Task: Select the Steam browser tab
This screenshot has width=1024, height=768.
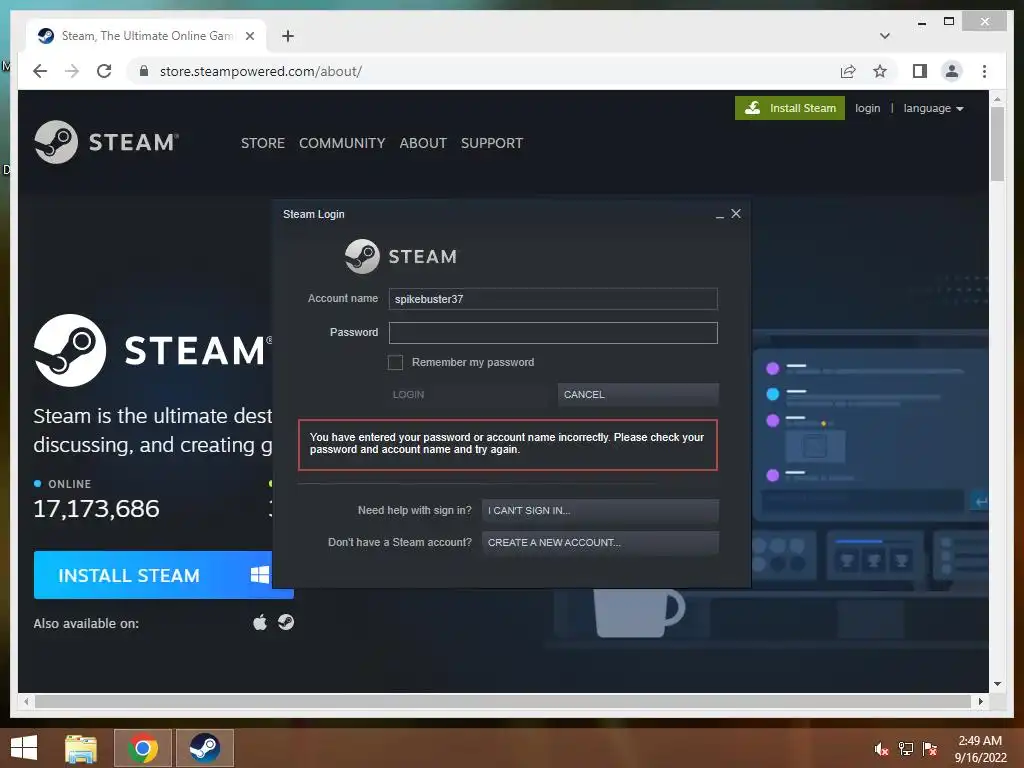Action: click(146, 36)
